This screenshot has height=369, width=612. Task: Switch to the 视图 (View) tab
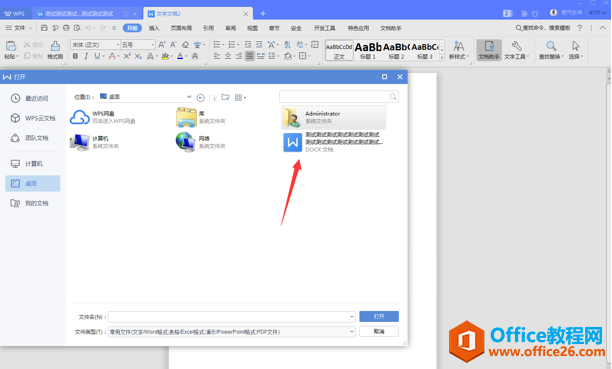[x=252, y=28]
